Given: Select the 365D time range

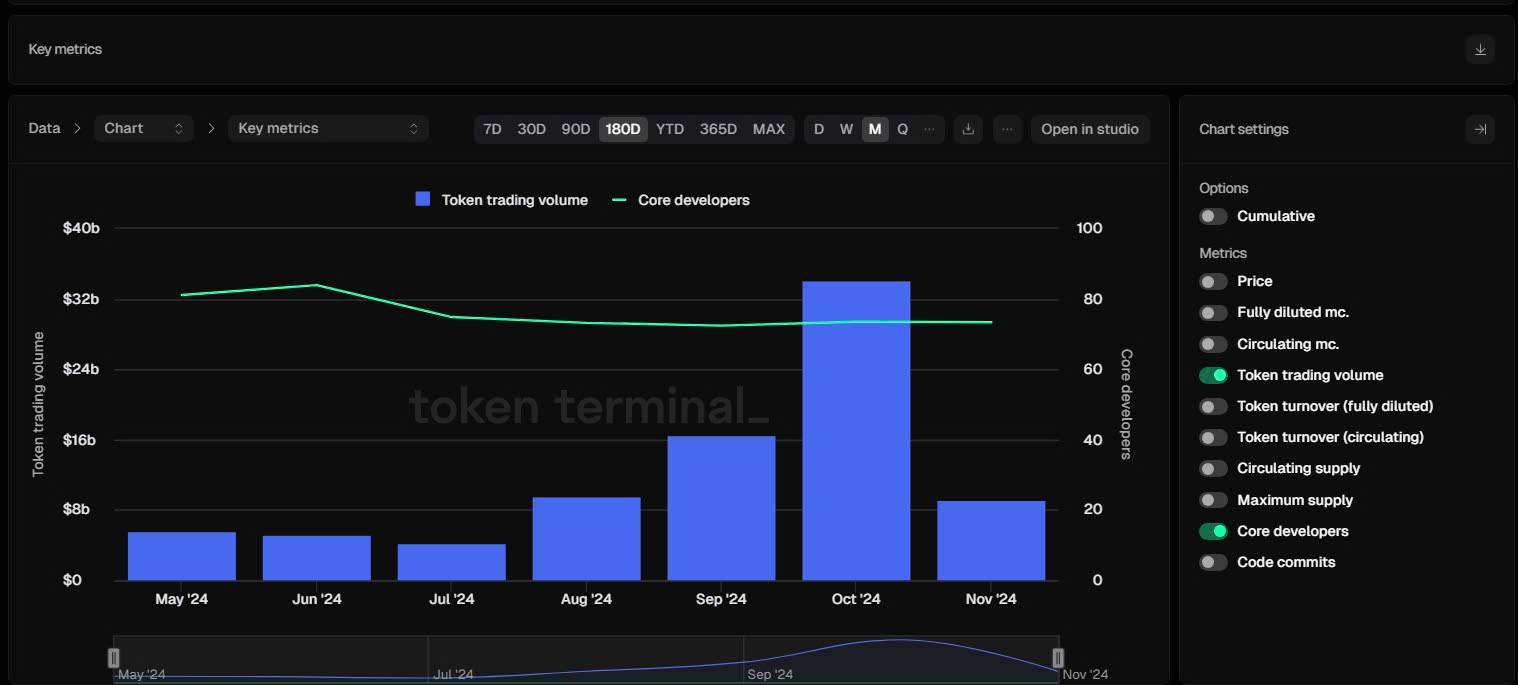Looking at the screenshot, I should click(x=718, y=129).
